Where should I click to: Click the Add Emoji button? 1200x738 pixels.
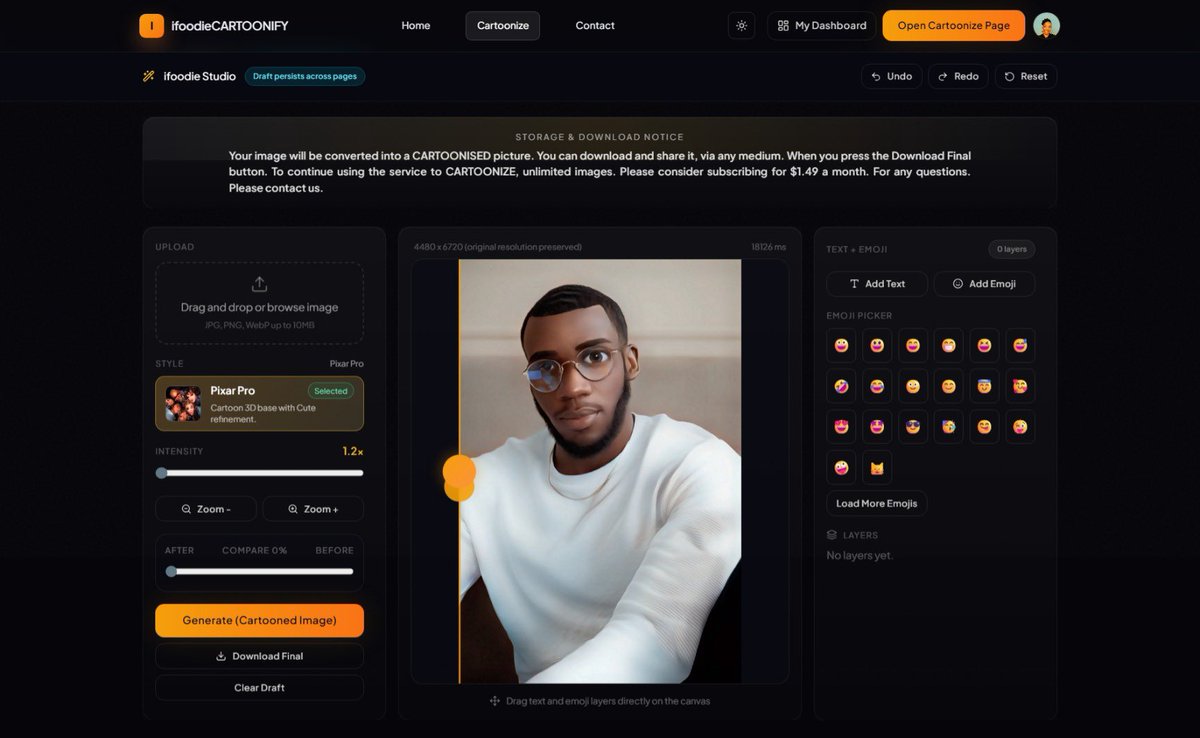pos(984,284)
